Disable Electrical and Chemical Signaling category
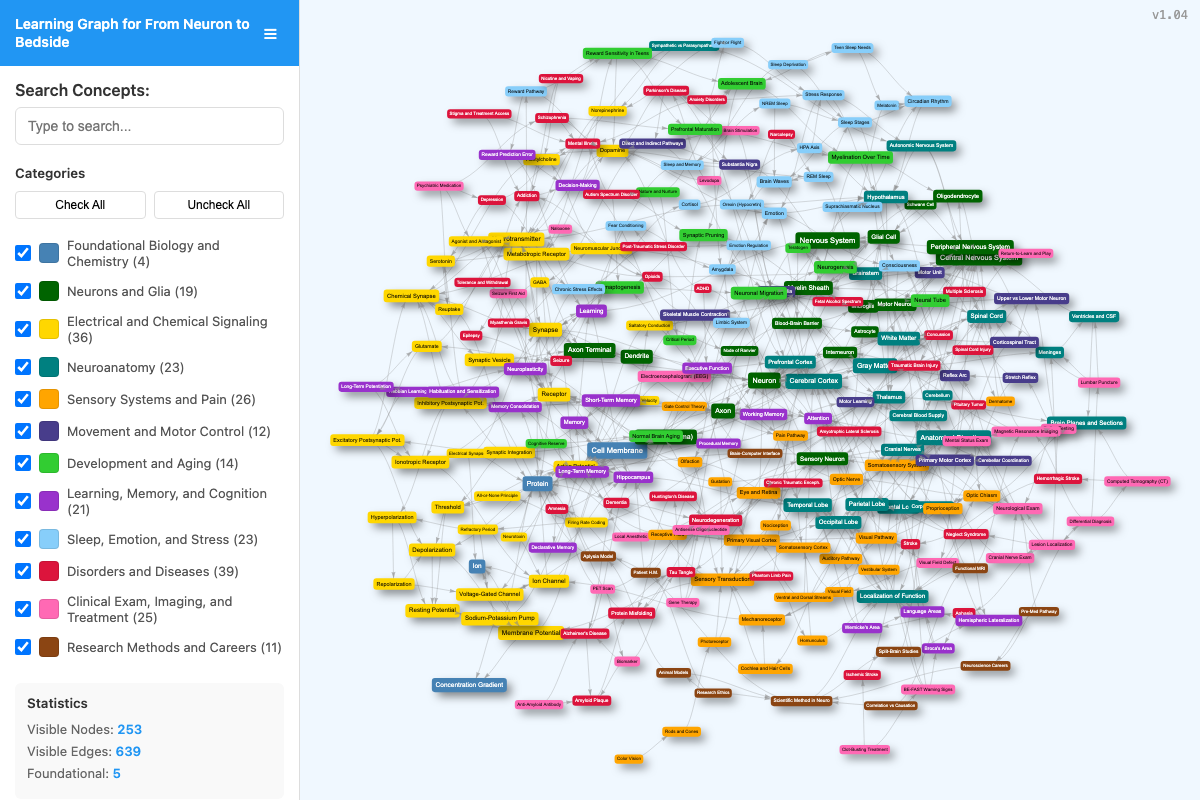The width and height of the screenshot is (1200, 800). 23,329
